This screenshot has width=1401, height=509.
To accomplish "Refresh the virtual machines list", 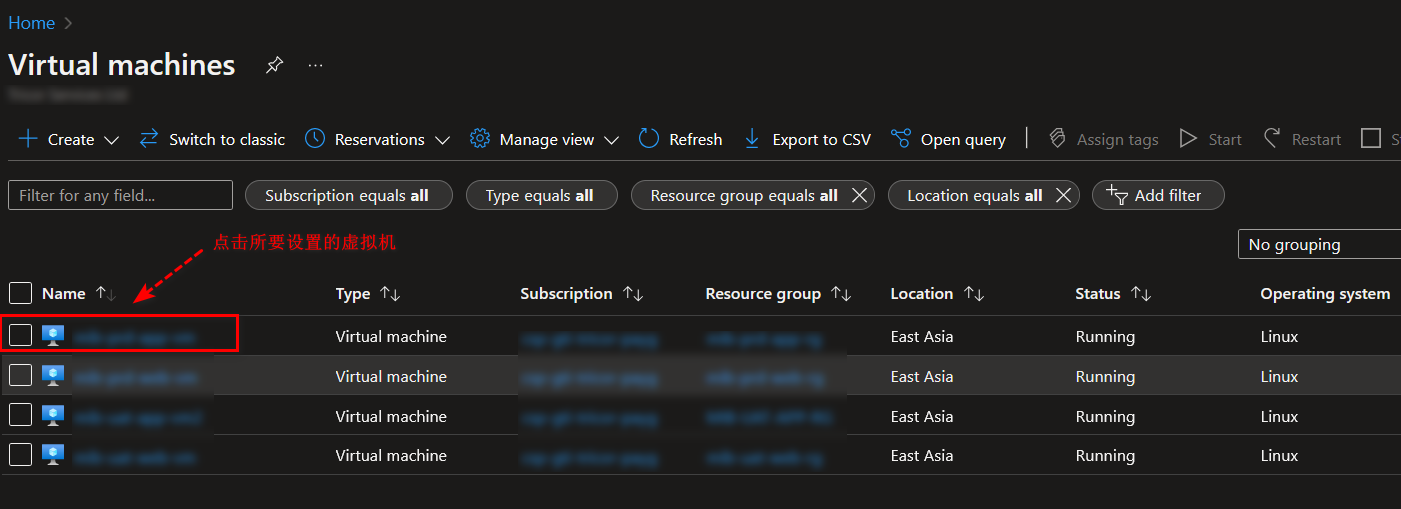I will 680,139.
